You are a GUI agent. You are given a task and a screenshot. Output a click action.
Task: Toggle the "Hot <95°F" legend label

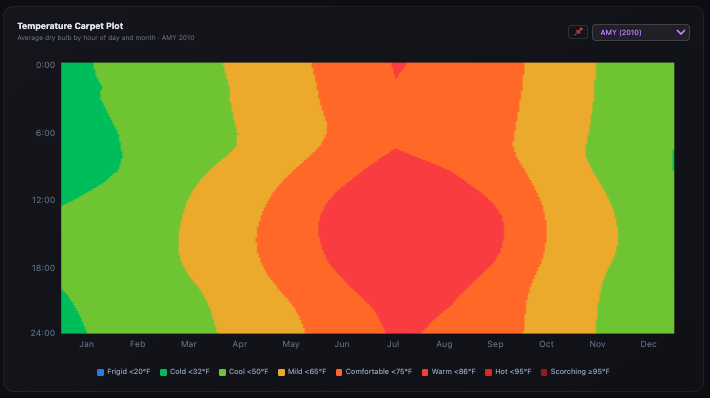click(513, 372)
